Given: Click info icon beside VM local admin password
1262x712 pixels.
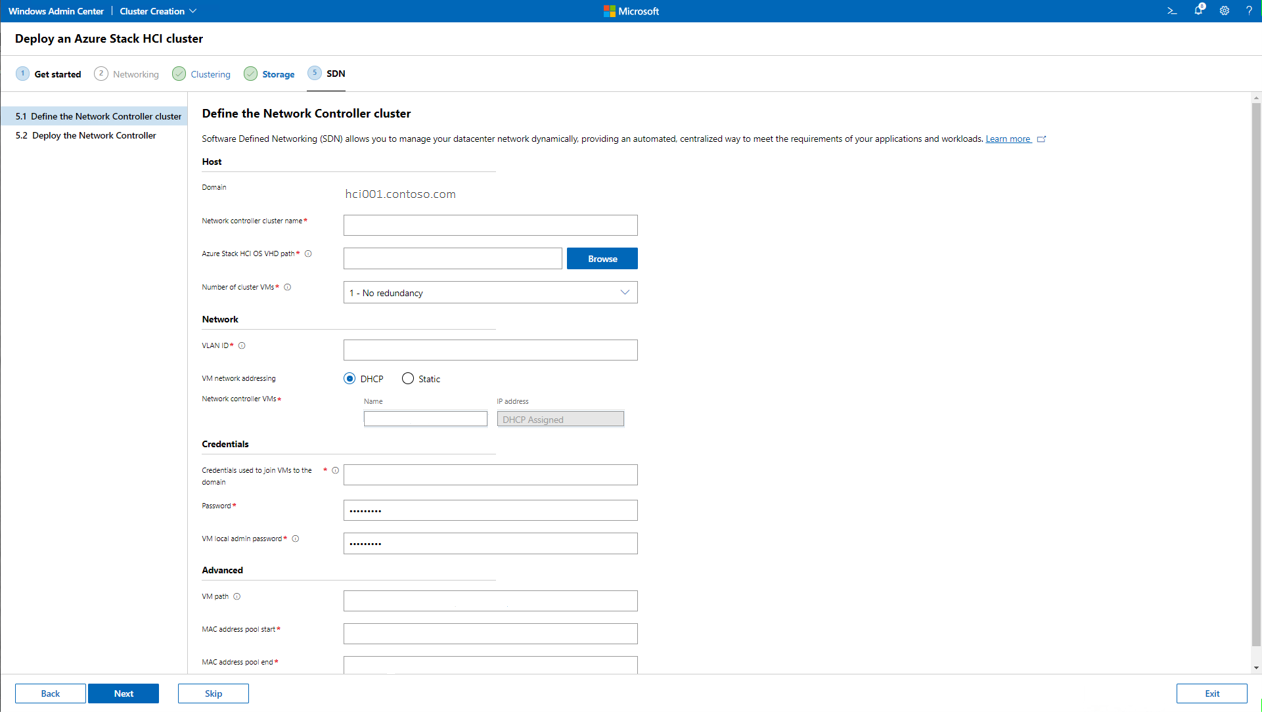Looking at the screenshot, I should 296,539.
